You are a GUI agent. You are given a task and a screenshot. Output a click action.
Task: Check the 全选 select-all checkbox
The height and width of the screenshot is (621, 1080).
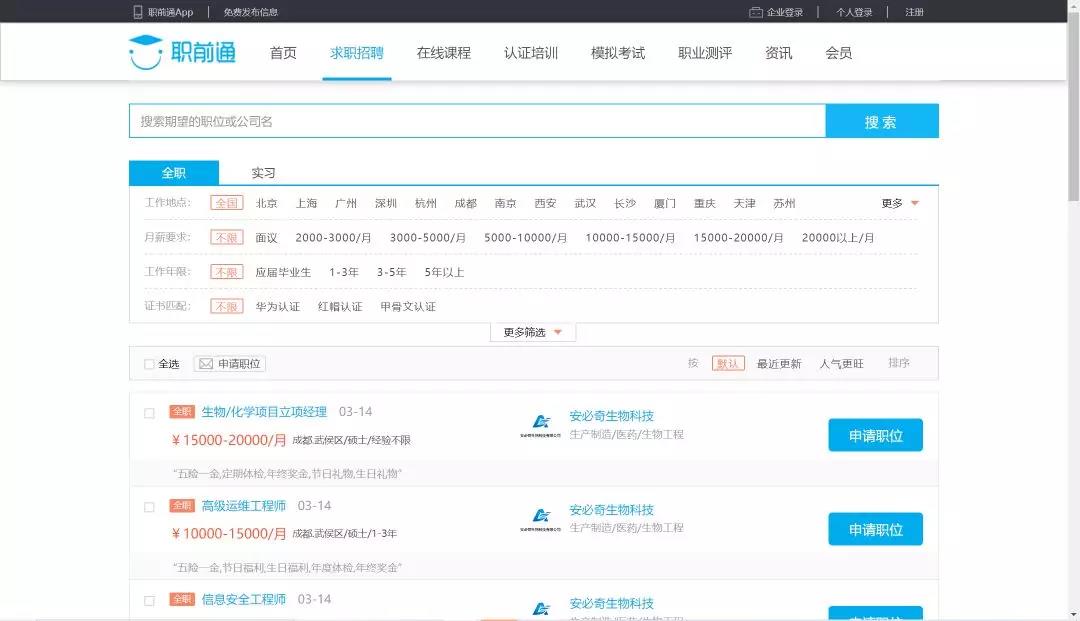point(146,363)
